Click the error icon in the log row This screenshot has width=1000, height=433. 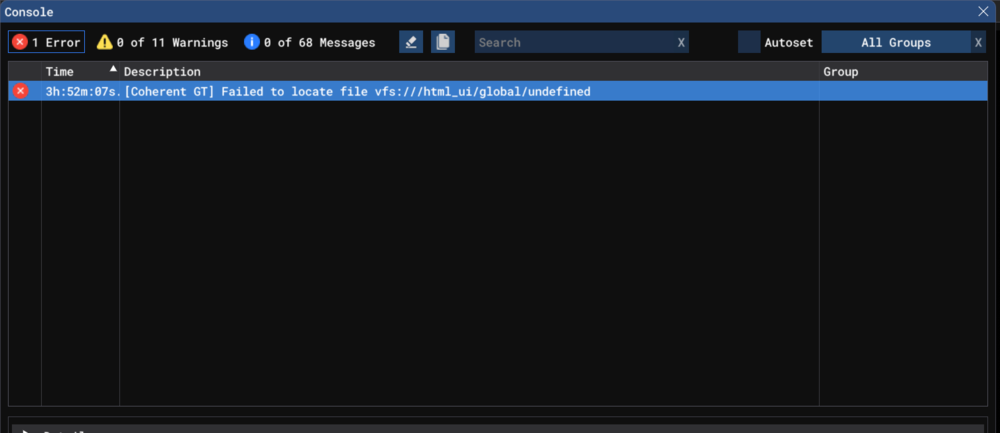[20, 91]
